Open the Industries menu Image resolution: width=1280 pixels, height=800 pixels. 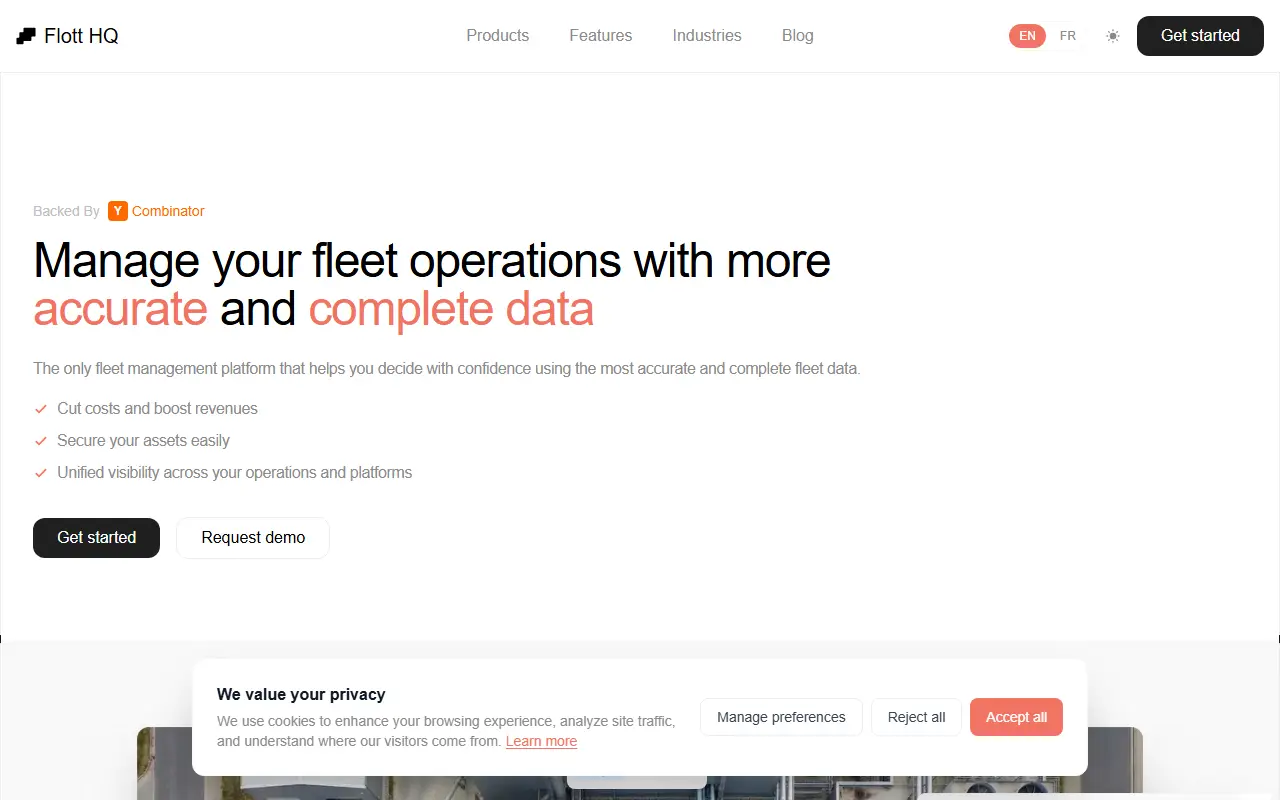[x=707, y=36]
